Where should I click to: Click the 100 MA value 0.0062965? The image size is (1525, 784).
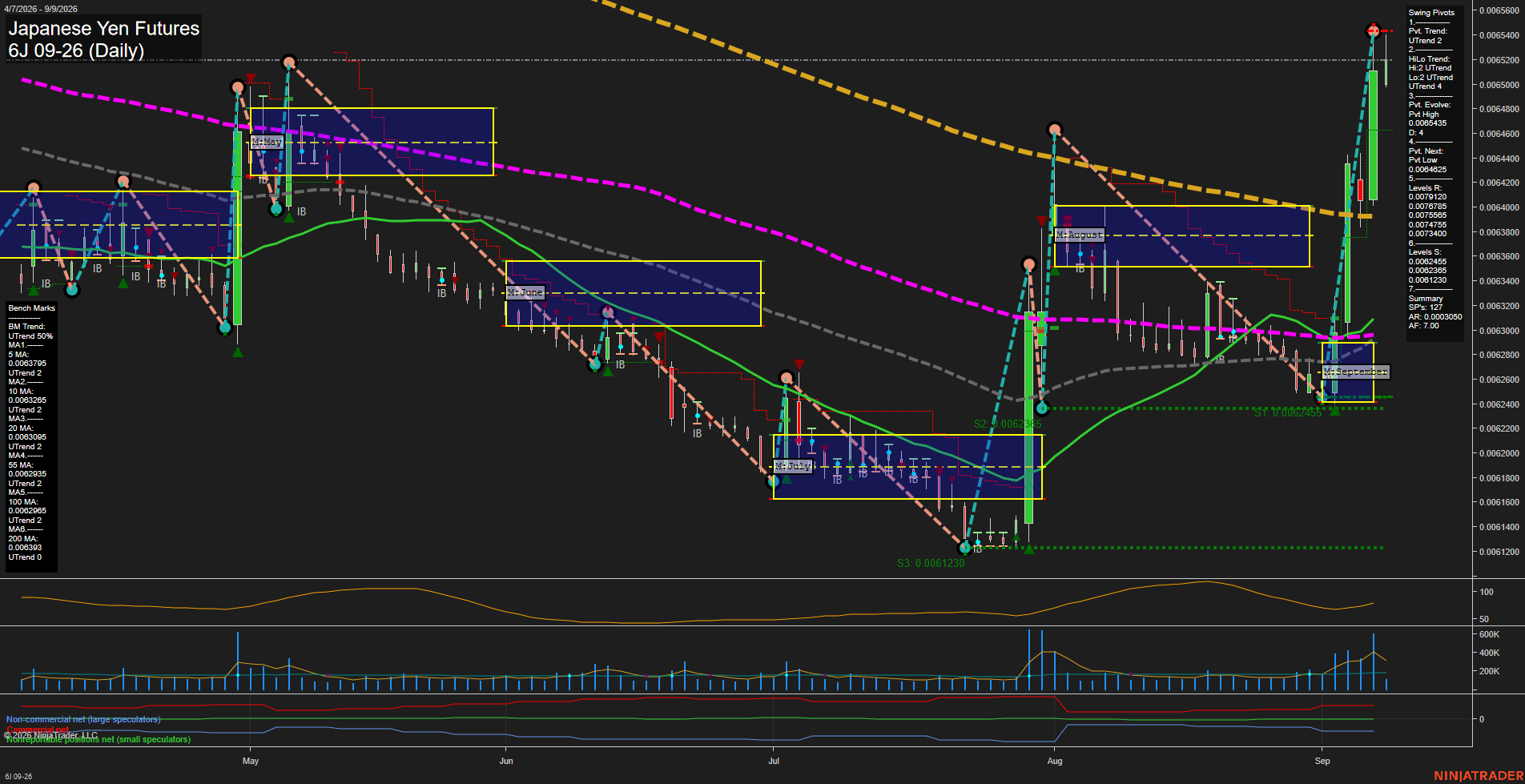click(x=27, y=511)
